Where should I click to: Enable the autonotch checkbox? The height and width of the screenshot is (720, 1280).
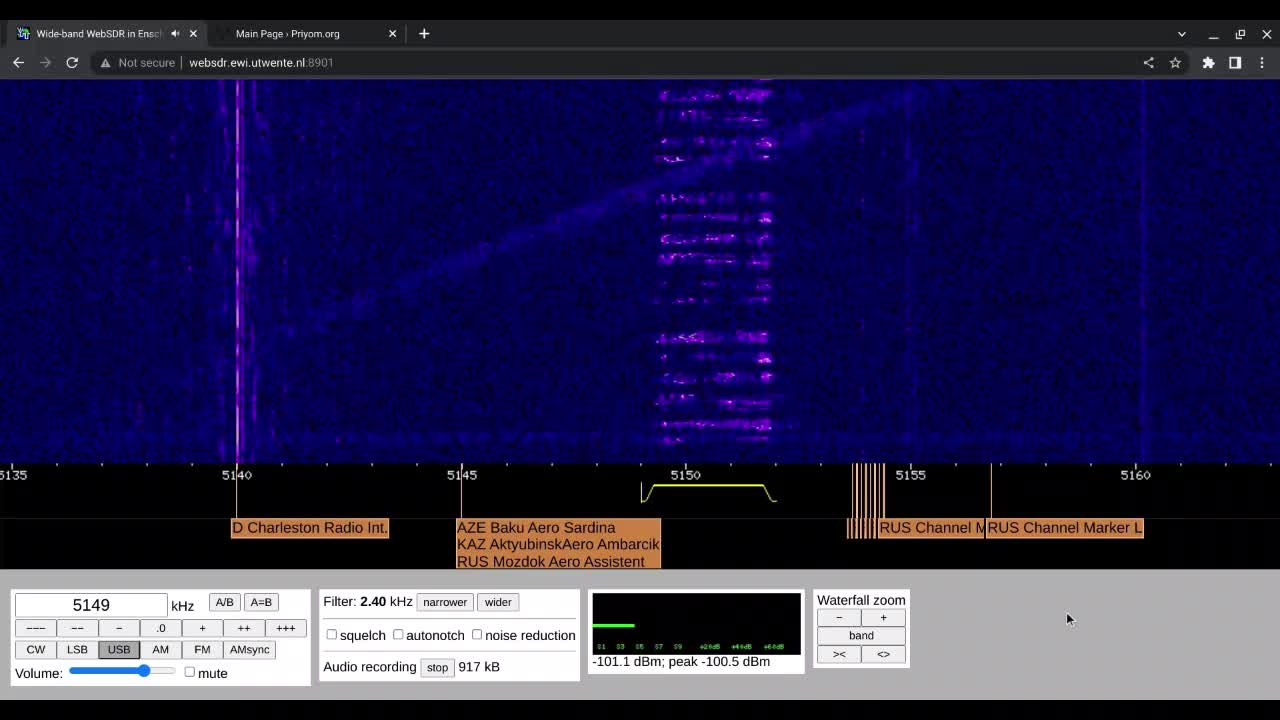pyautogui.click(x=398, y=634)
